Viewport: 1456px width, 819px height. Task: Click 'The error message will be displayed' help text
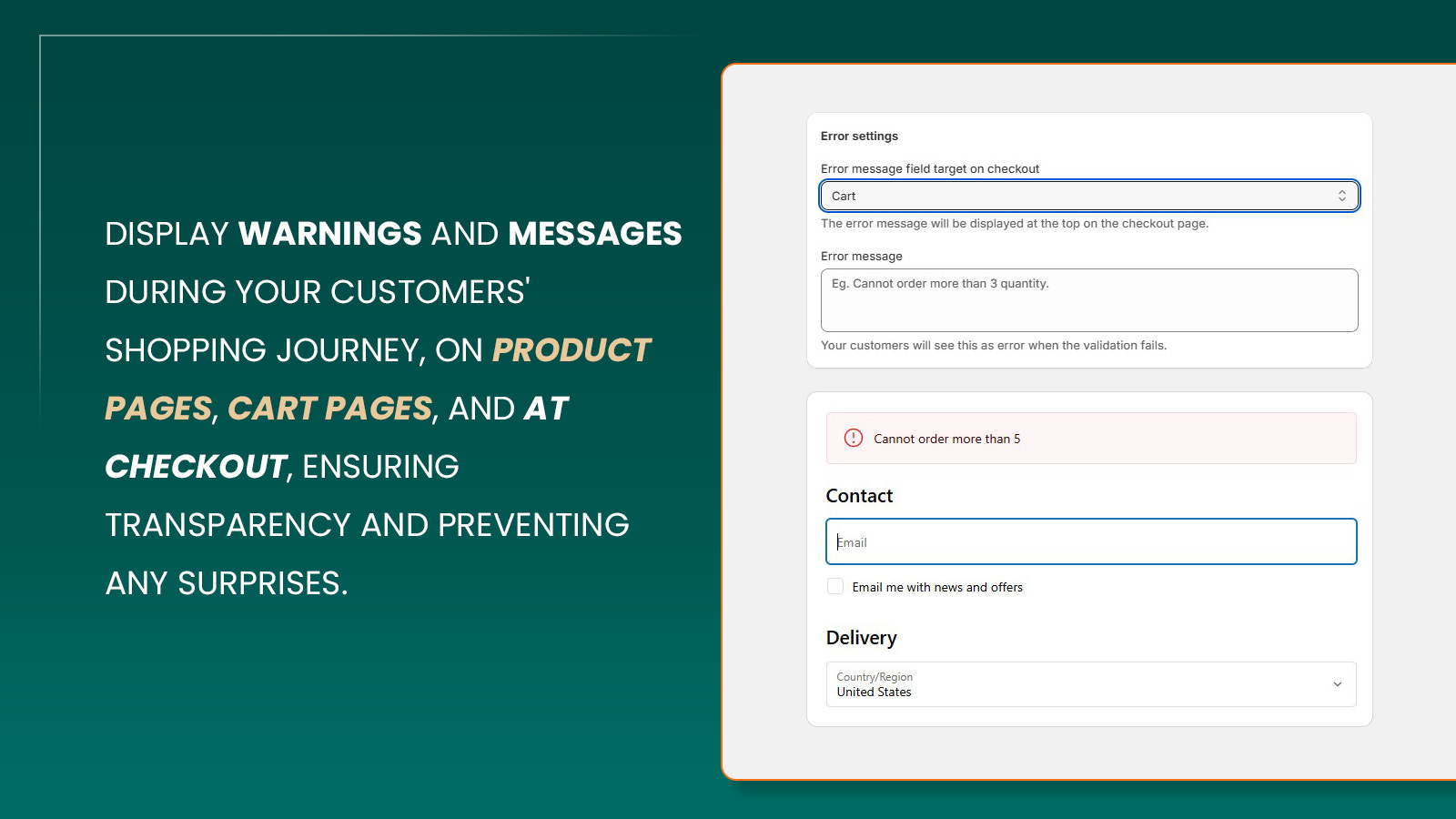point(1015,223)
